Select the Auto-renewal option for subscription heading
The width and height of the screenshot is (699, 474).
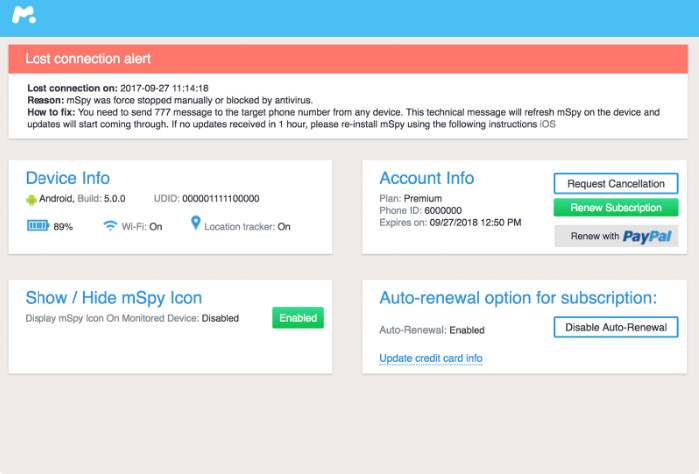tap(518, 298)
